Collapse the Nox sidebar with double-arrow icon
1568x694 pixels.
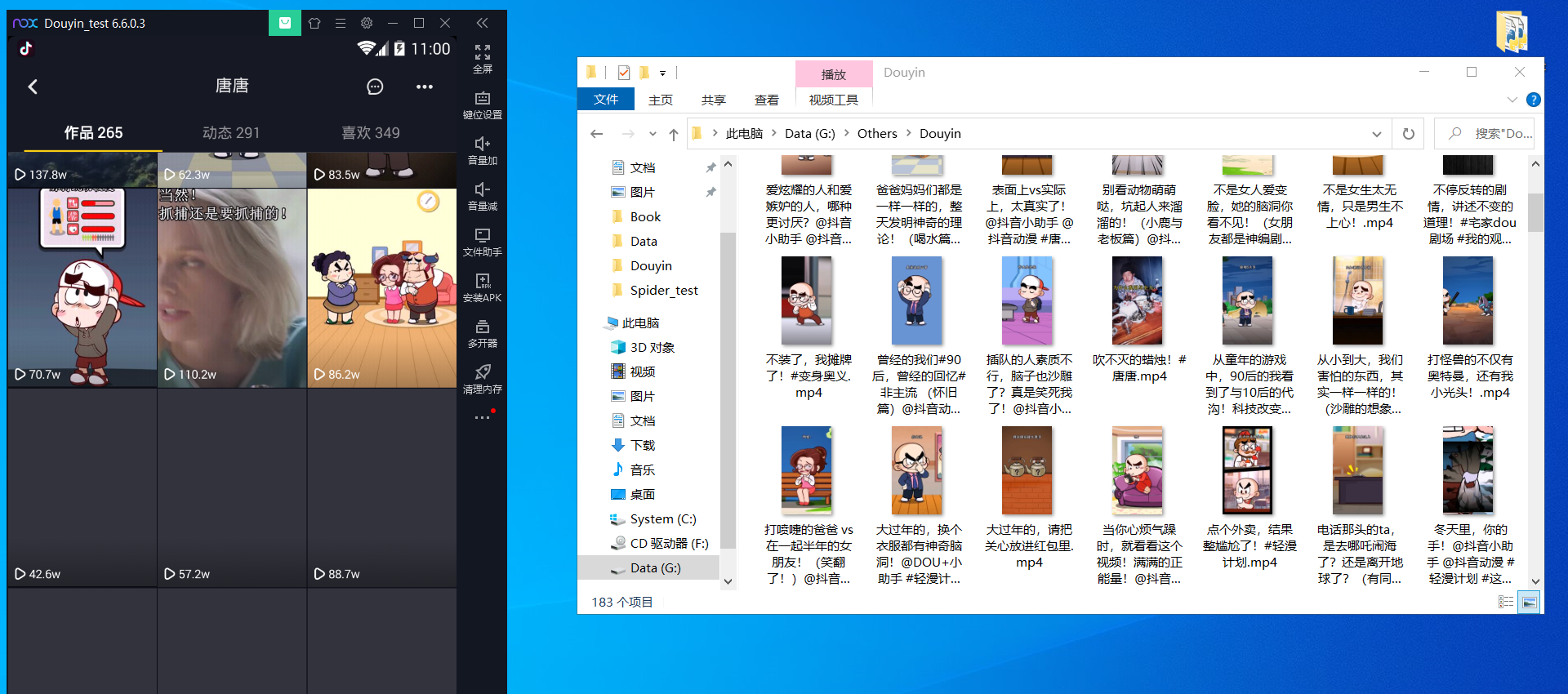[482, 23]
